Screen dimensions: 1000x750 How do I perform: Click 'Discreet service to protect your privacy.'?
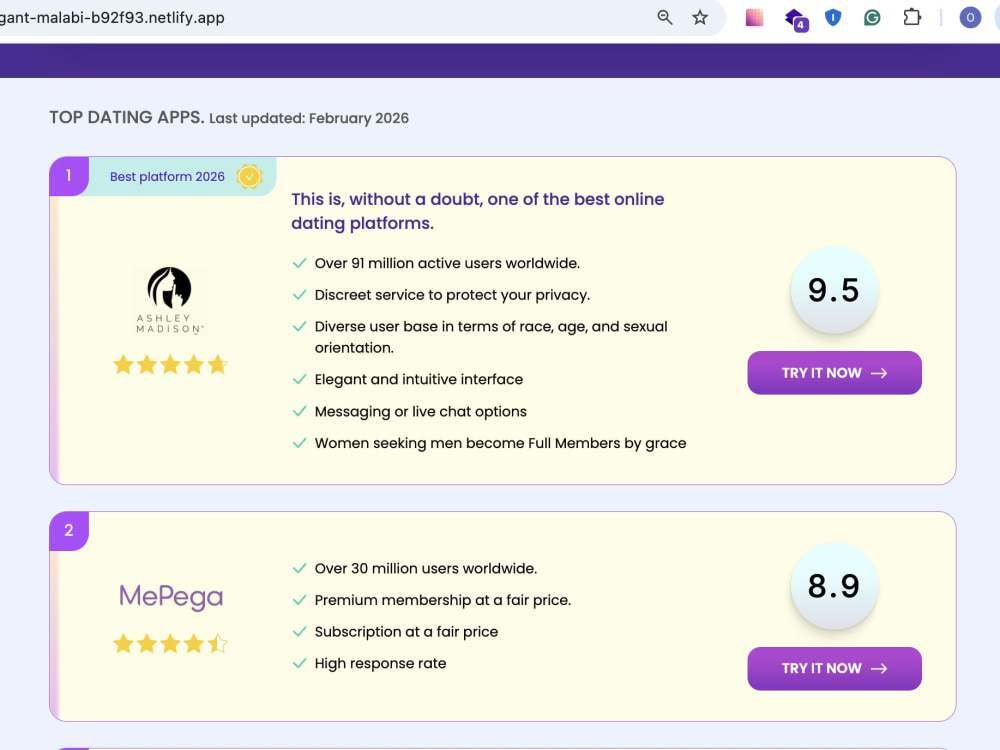pos(452,295)
